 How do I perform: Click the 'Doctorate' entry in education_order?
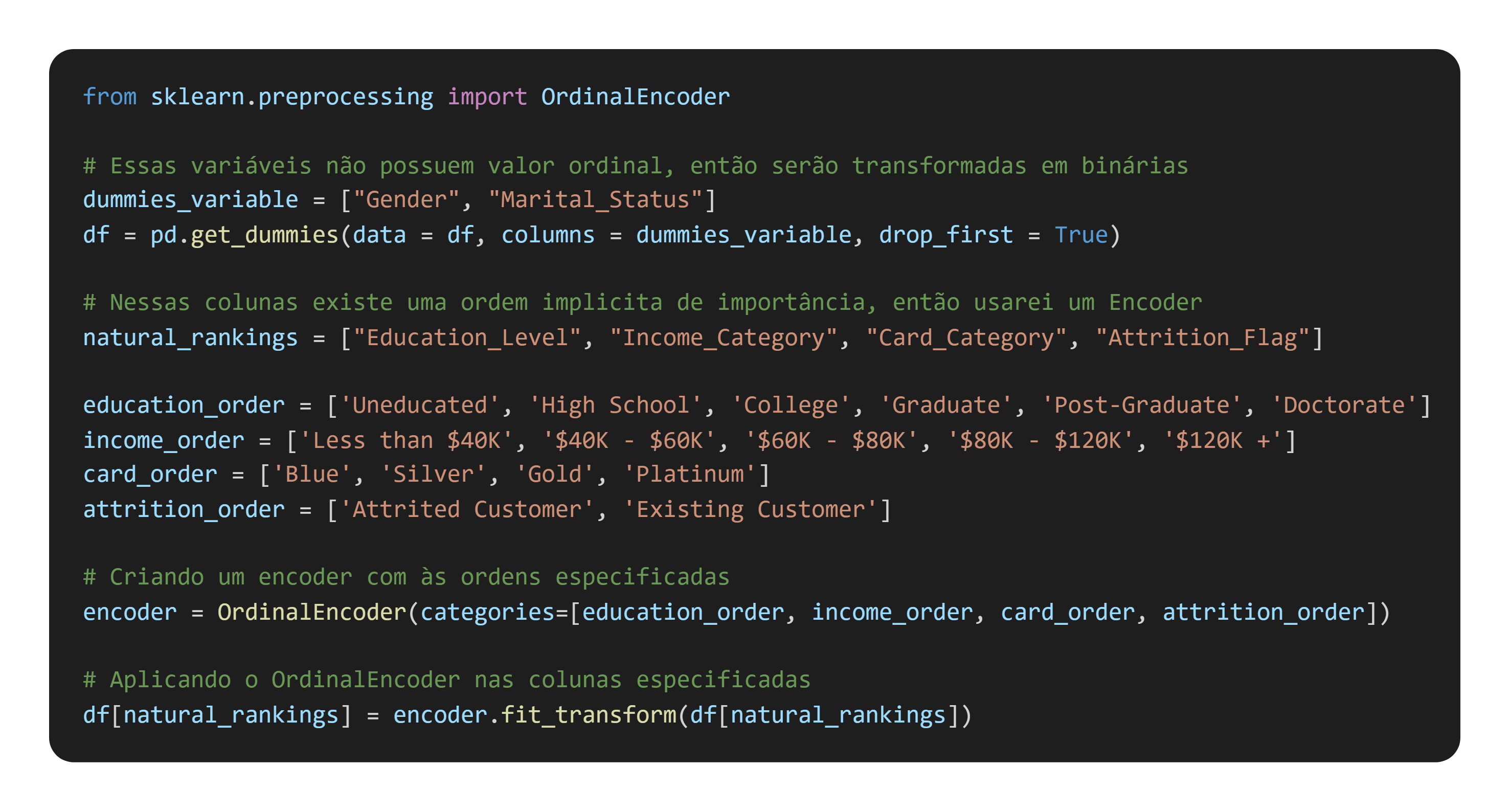coord(1344,405)
